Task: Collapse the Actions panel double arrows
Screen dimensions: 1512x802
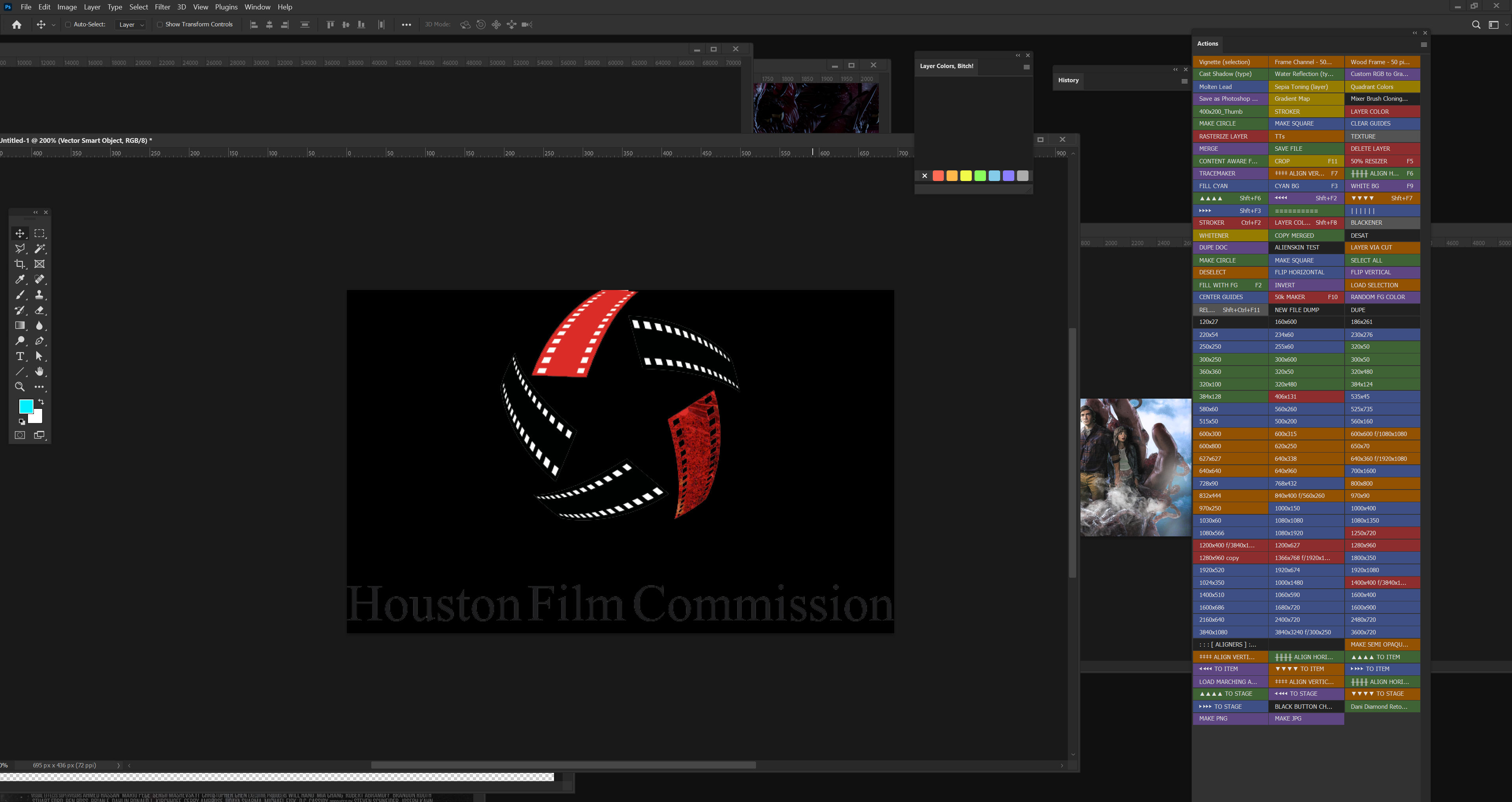Action: (1415, 33)
